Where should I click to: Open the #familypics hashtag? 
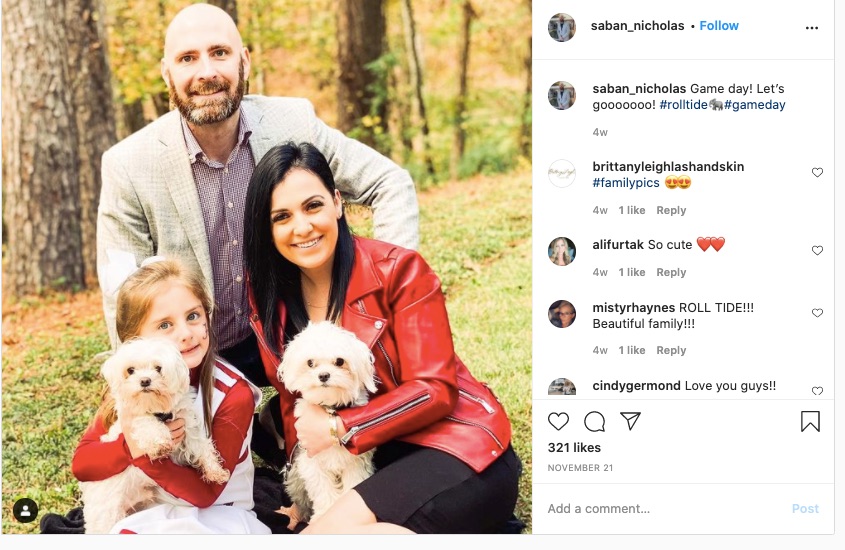pos(626,183)
